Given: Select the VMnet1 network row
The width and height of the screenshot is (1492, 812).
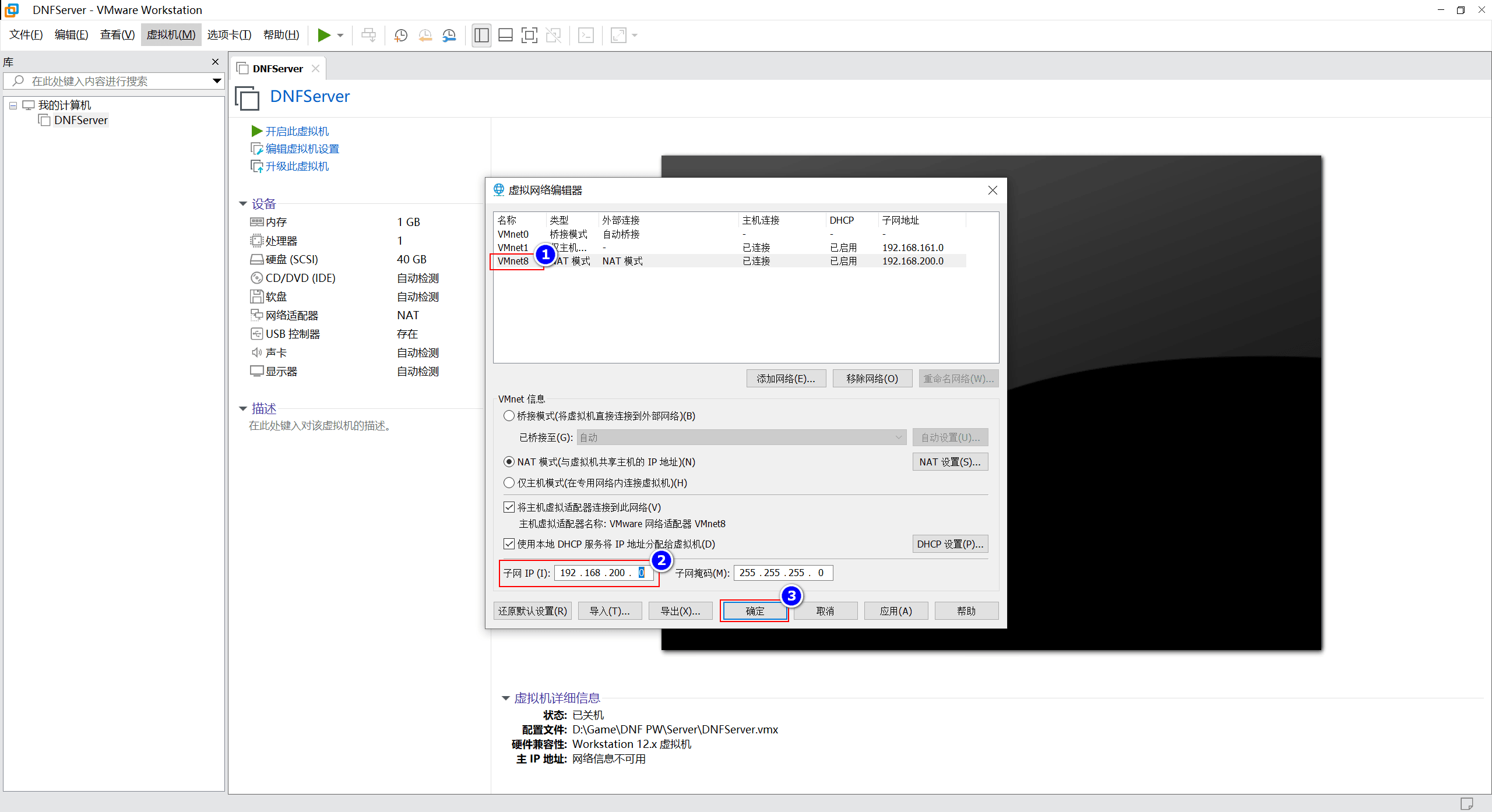Looking at the screenshot, I should [x=730, y=248].
